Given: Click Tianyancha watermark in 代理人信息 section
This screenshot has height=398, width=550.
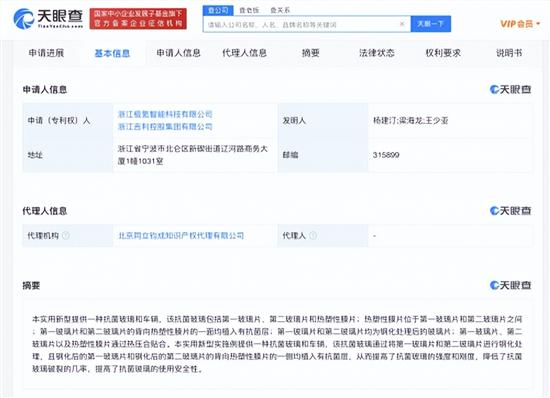Looking at the screenshot, I should (x=510, y=211).
